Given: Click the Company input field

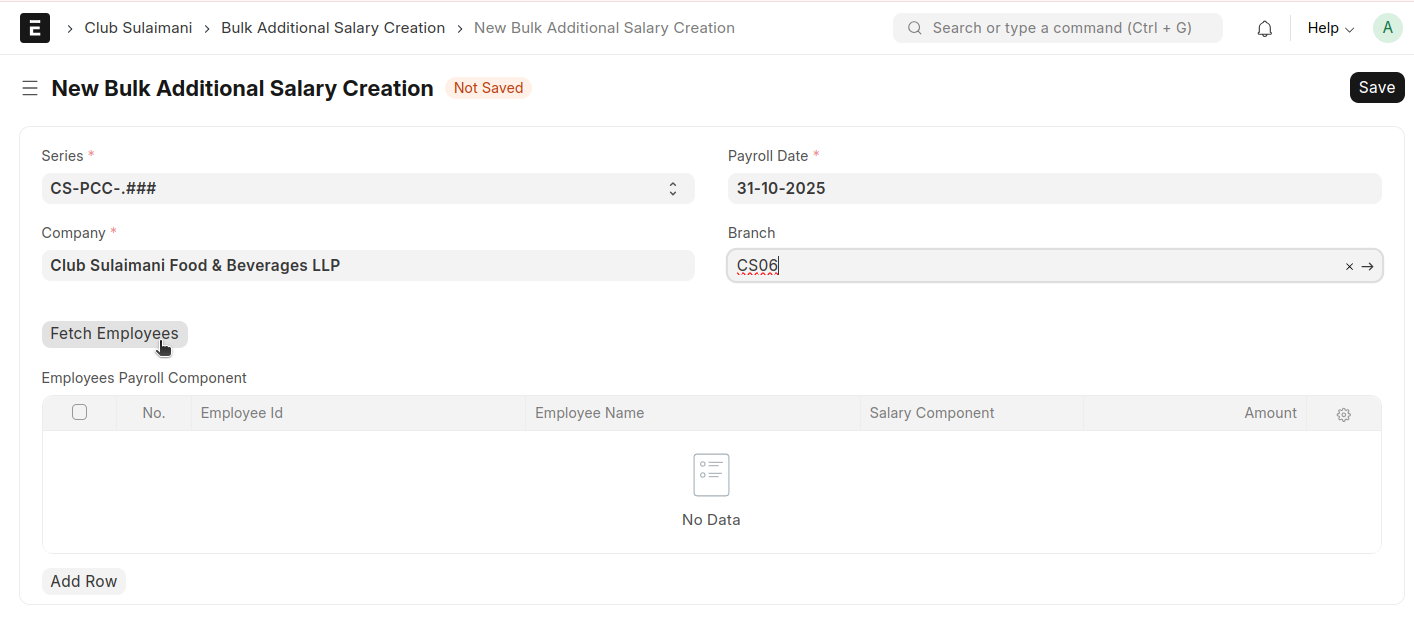Looking at the screenshot, I should tap(367, 265).
